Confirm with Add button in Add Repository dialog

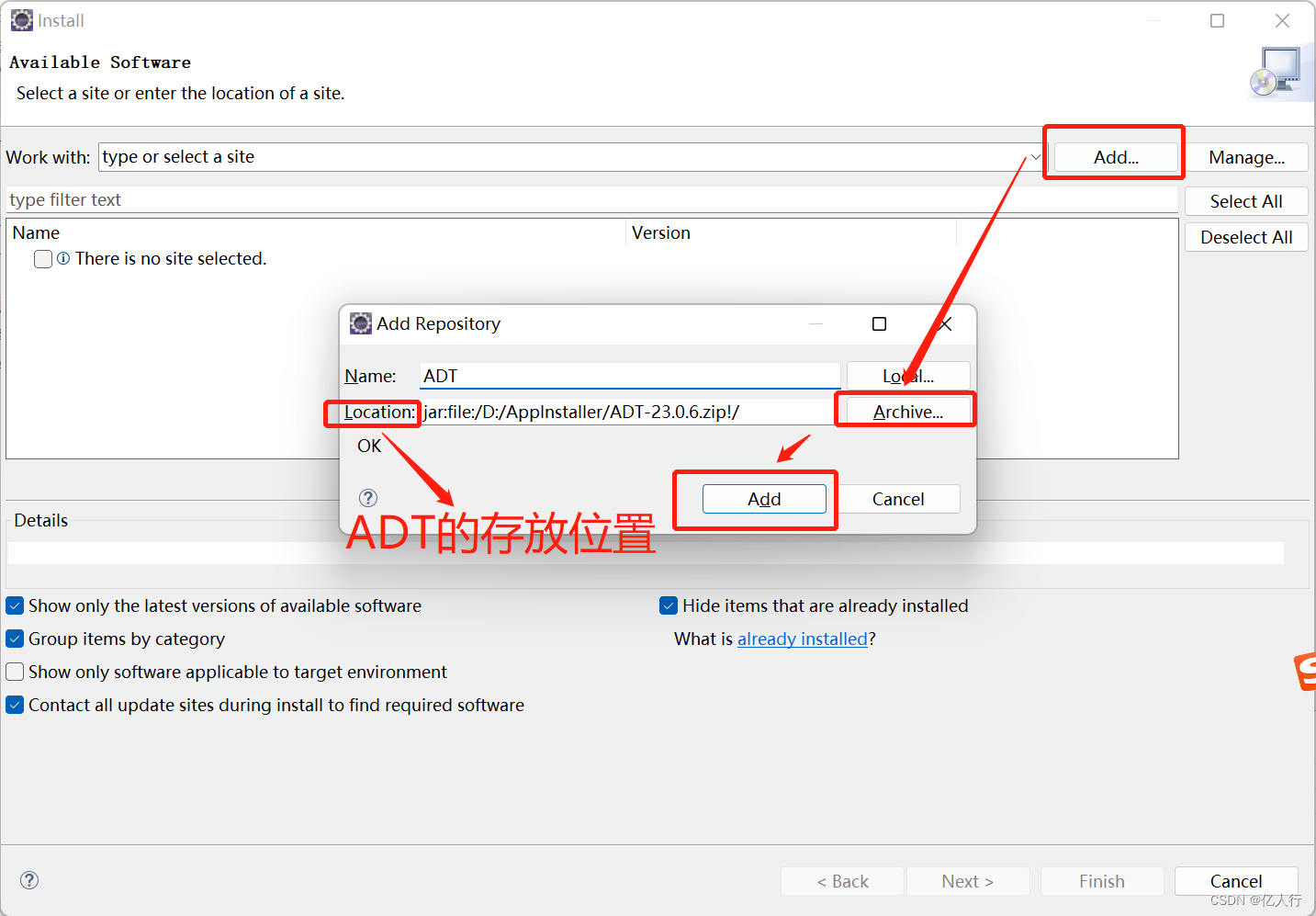click(x=764, y=499)
